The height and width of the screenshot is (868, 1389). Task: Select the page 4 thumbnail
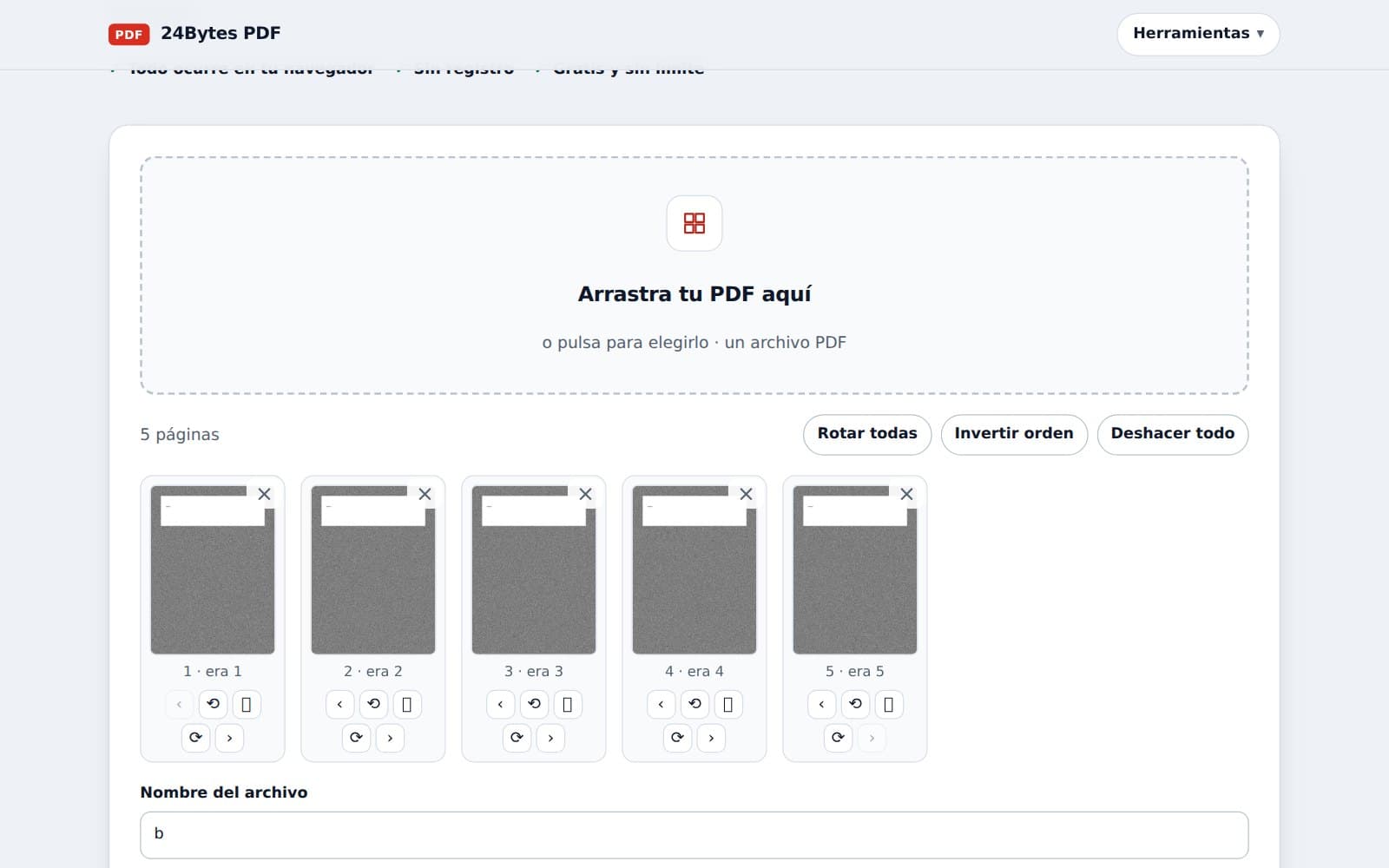point(694,569)
